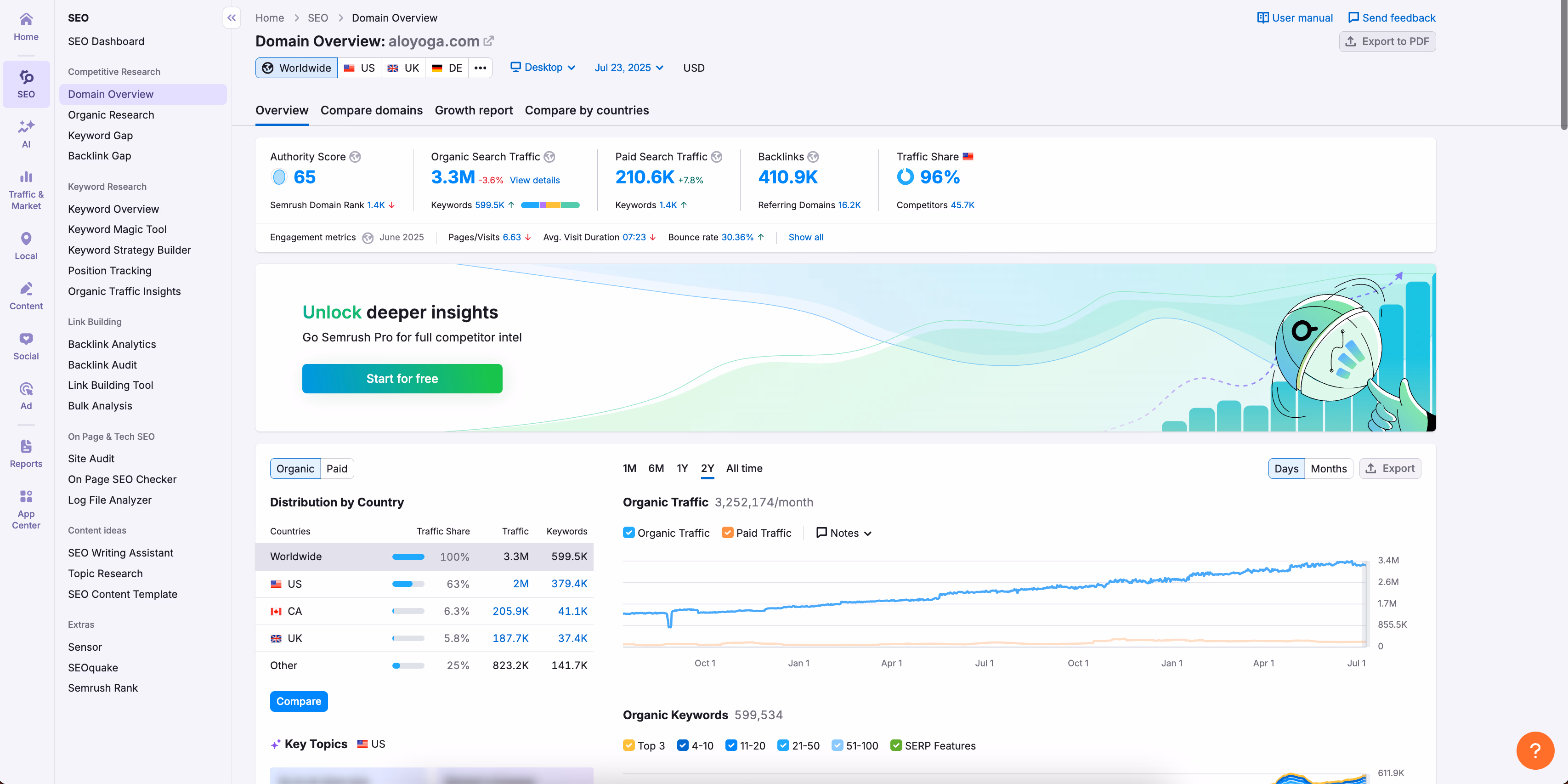
Task: Select the 1M time range
Action: (629, 468)
